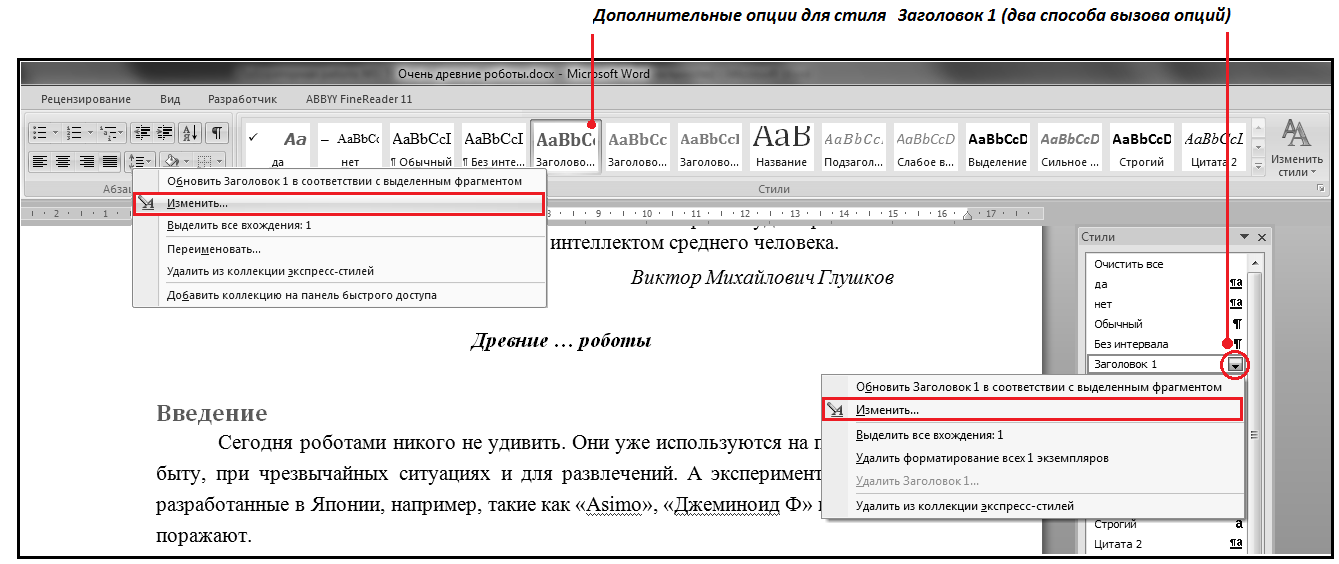Viewport: 1339px width, 564px height.
Task: Toggle the paragraph marks (¶) display
Action: pos(216,133)
